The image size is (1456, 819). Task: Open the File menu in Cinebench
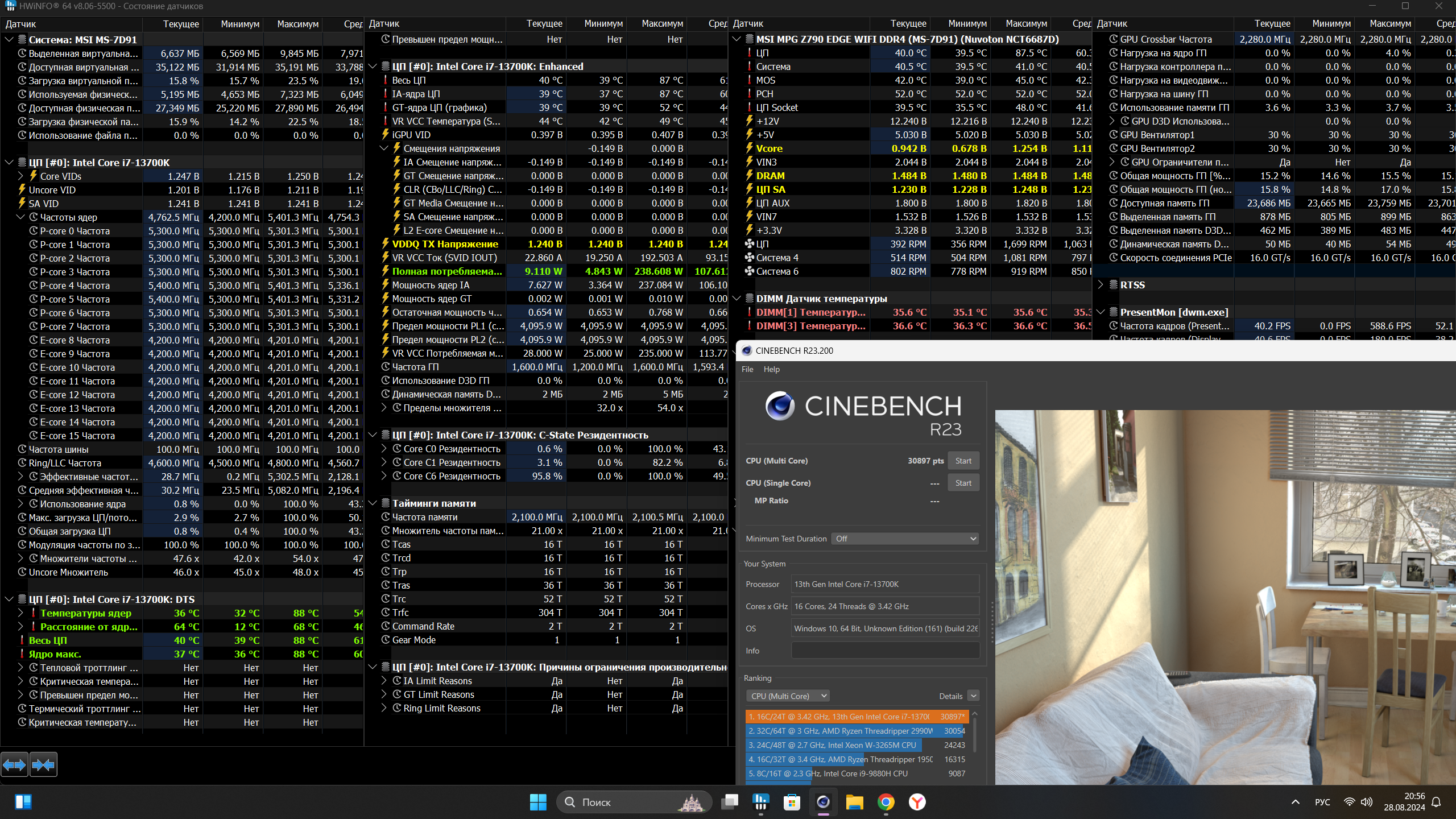747,369
